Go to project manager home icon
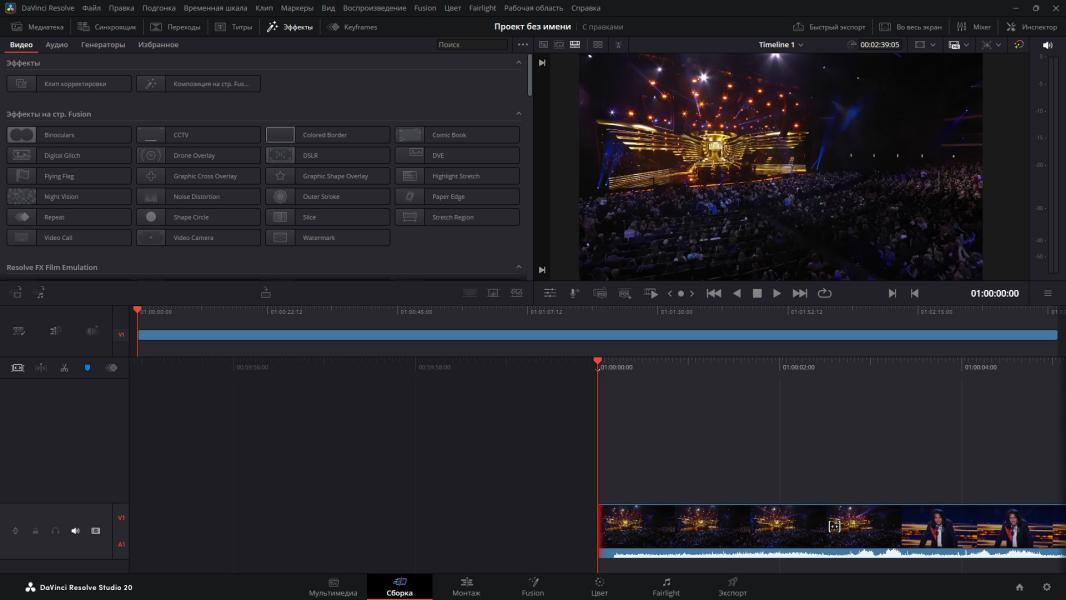The width and height of the screenshot is (1066, 600). click(1019, 587)
